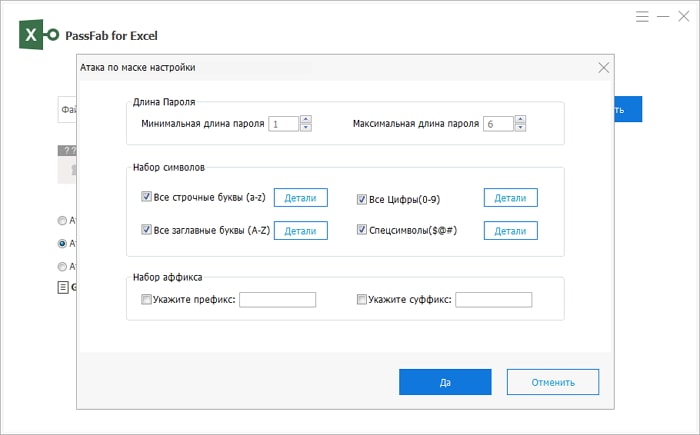700x435 pixels.
Task: Click the suffix text field
Action: 494,300
